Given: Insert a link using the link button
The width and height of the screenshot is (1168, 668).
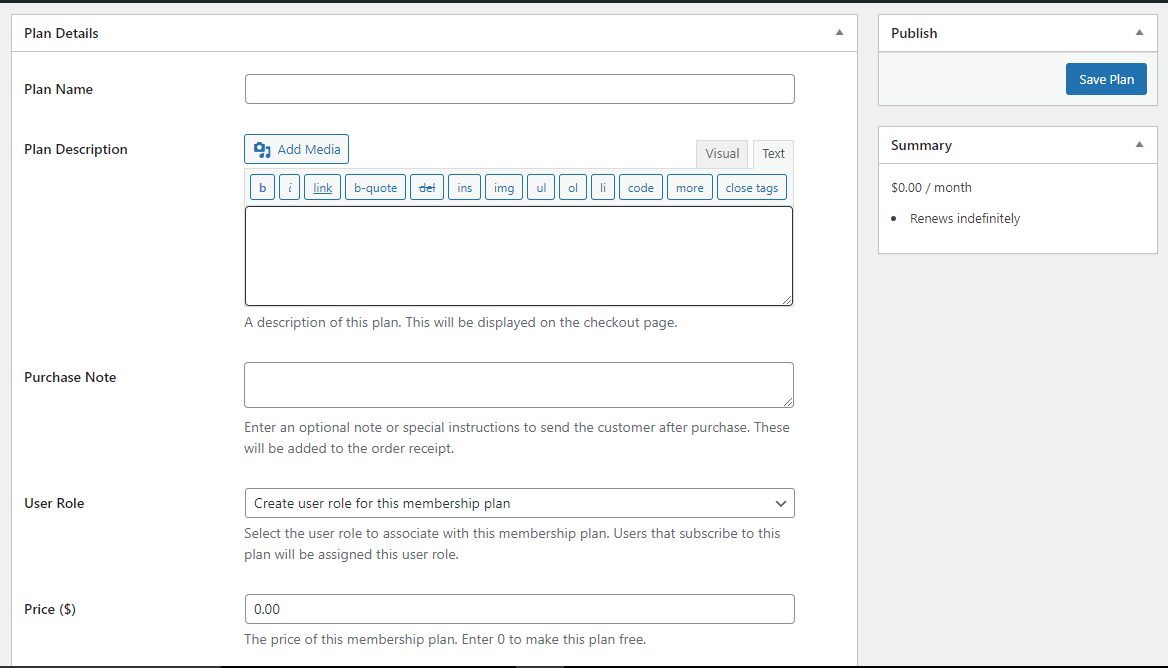Looking at the screenshot, I should pyautogui.click(x=323, y=188).
